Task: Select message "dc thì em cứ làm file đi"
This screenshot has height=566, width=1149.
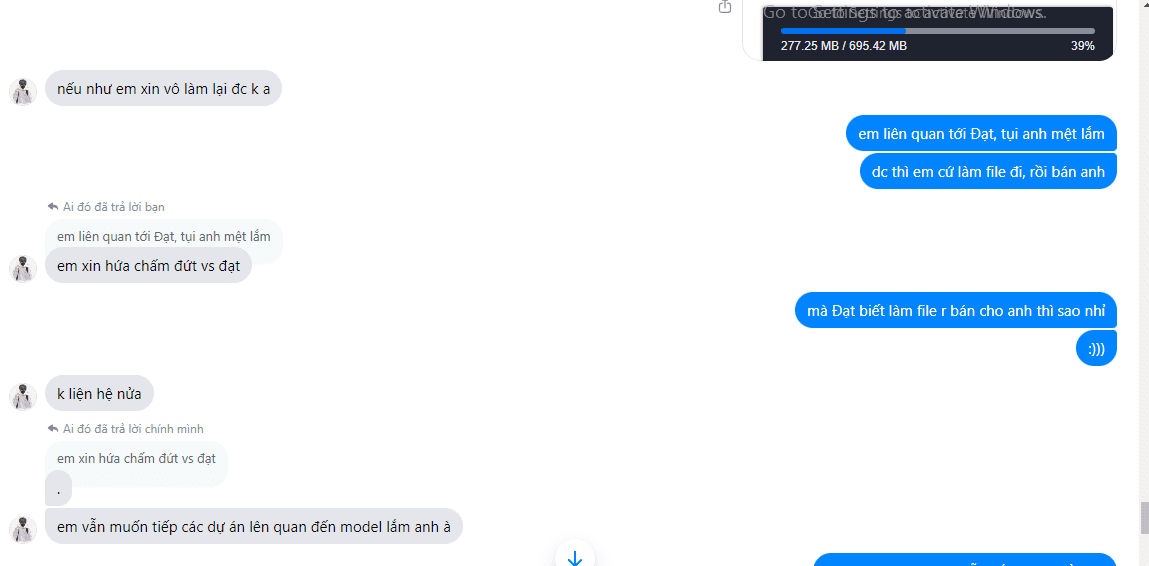Action: (x=988, y=172)
